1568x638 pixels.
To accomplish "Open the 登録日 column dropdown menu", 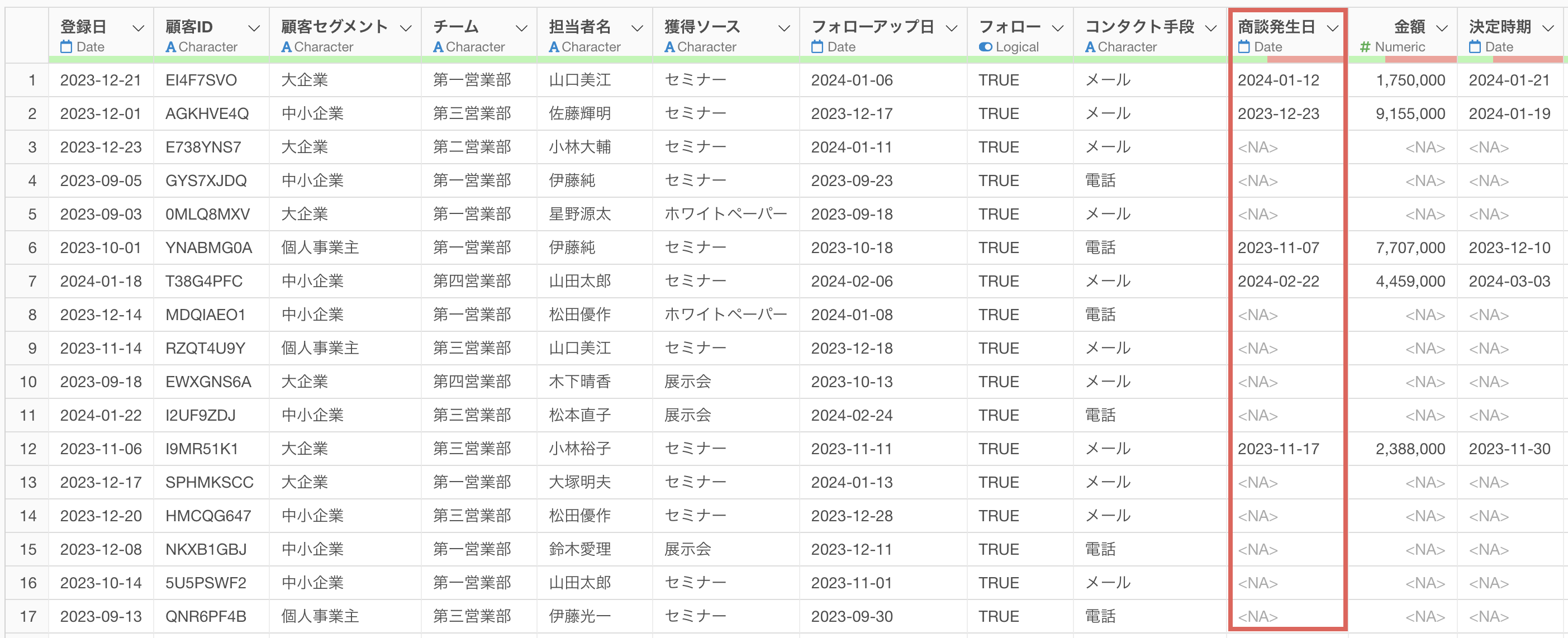I will (x=138, y=28).
